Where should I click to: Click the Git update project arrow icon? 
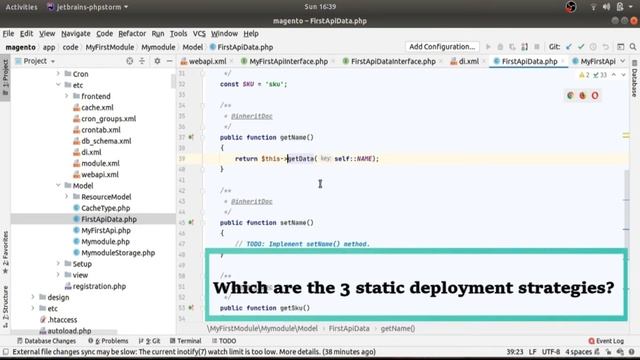(x=569, y=47)
